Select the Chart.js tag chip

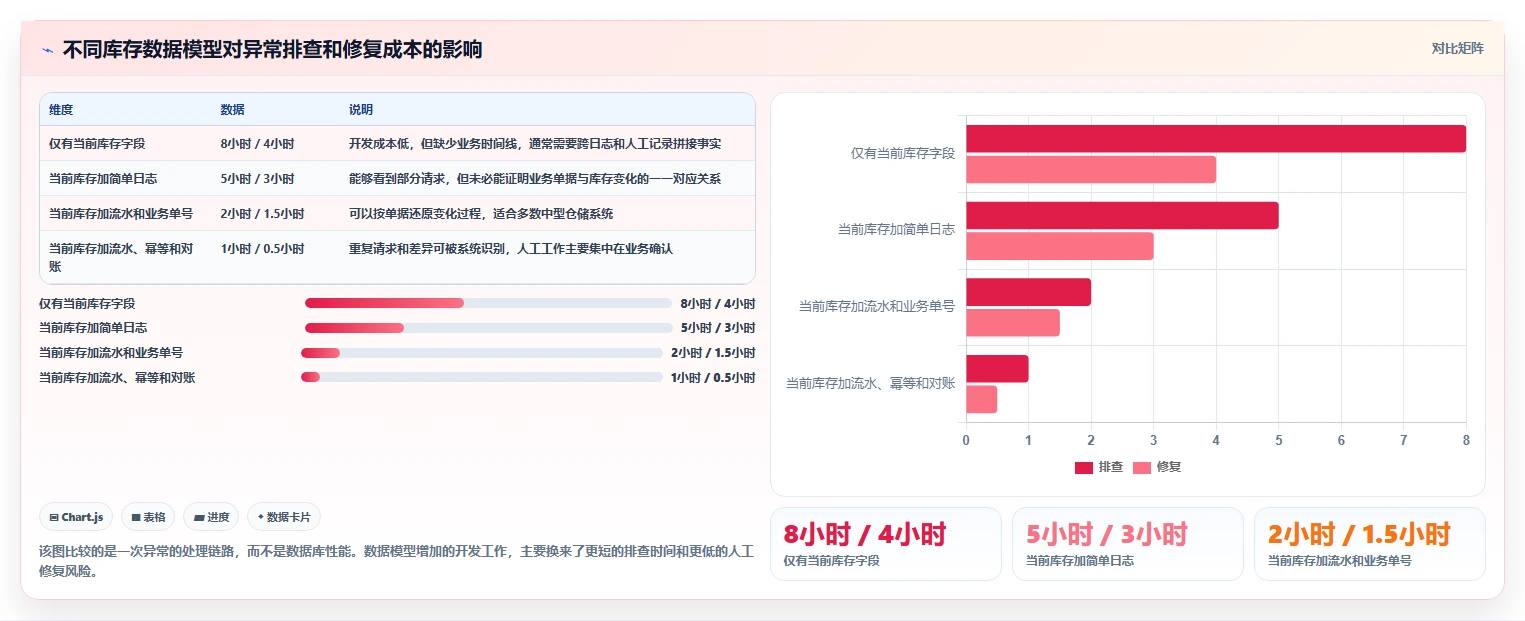tap(77, 517)
